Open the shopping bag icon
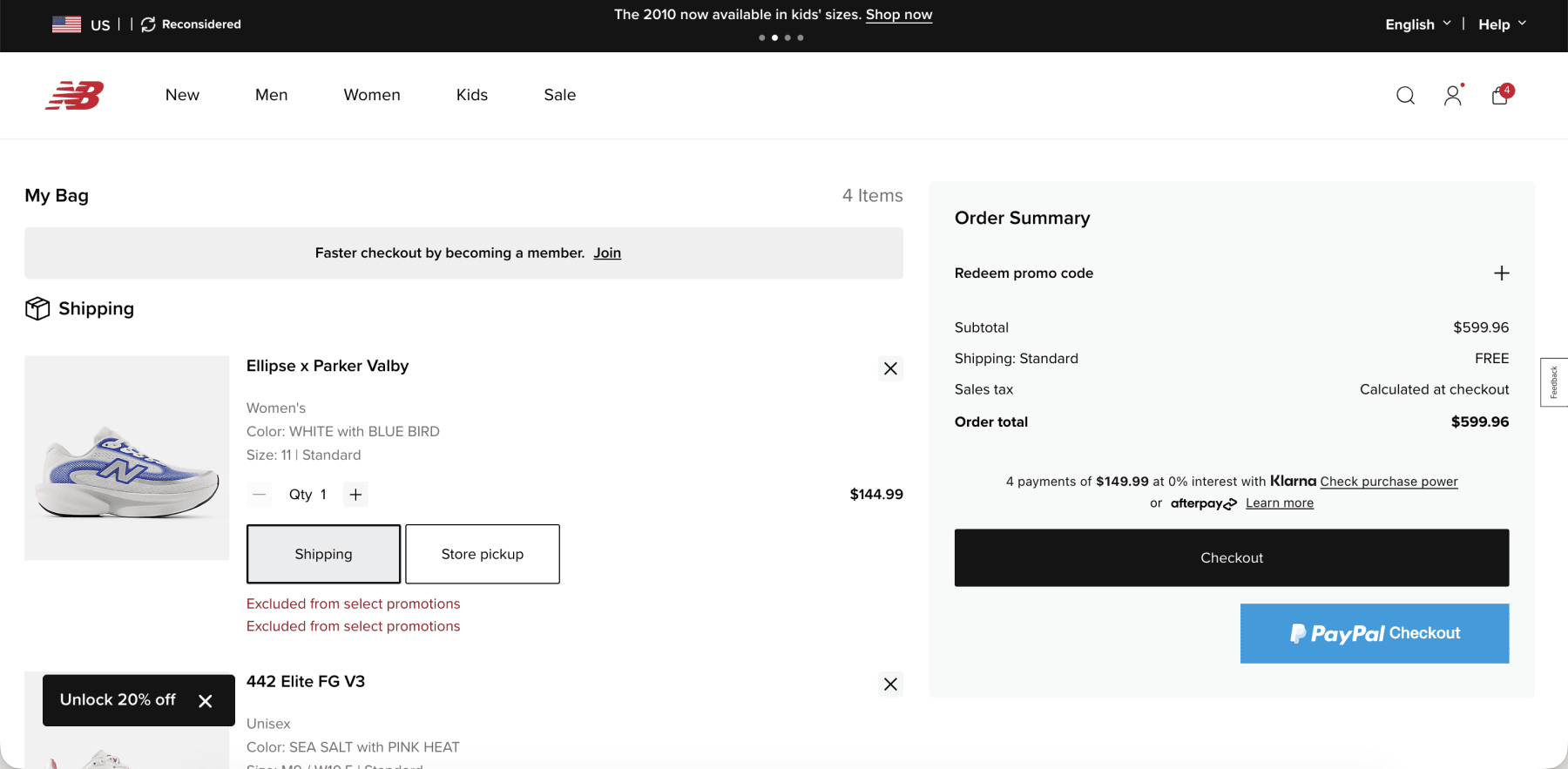 coord(1500,95)
